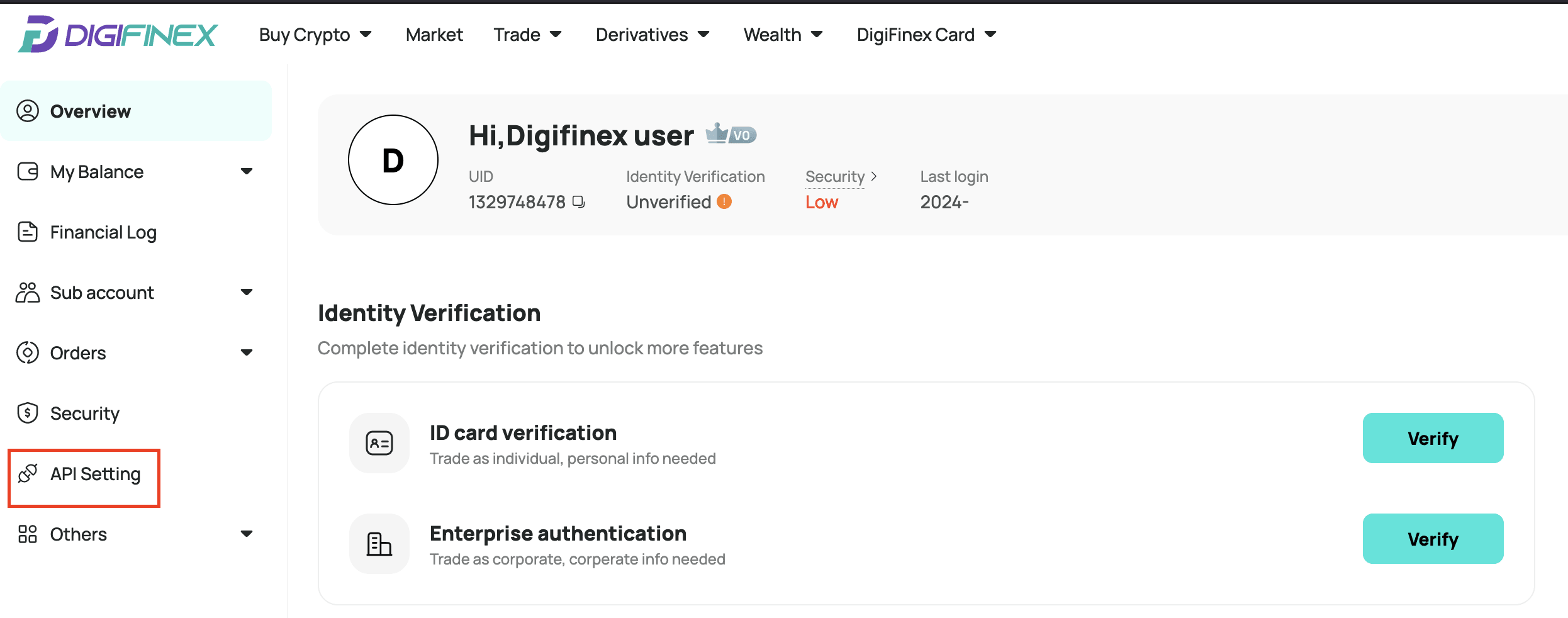Viewport: 1568px width, 618px height.
Task: Select Overview in the sidebar
Action: click(136, 111)
